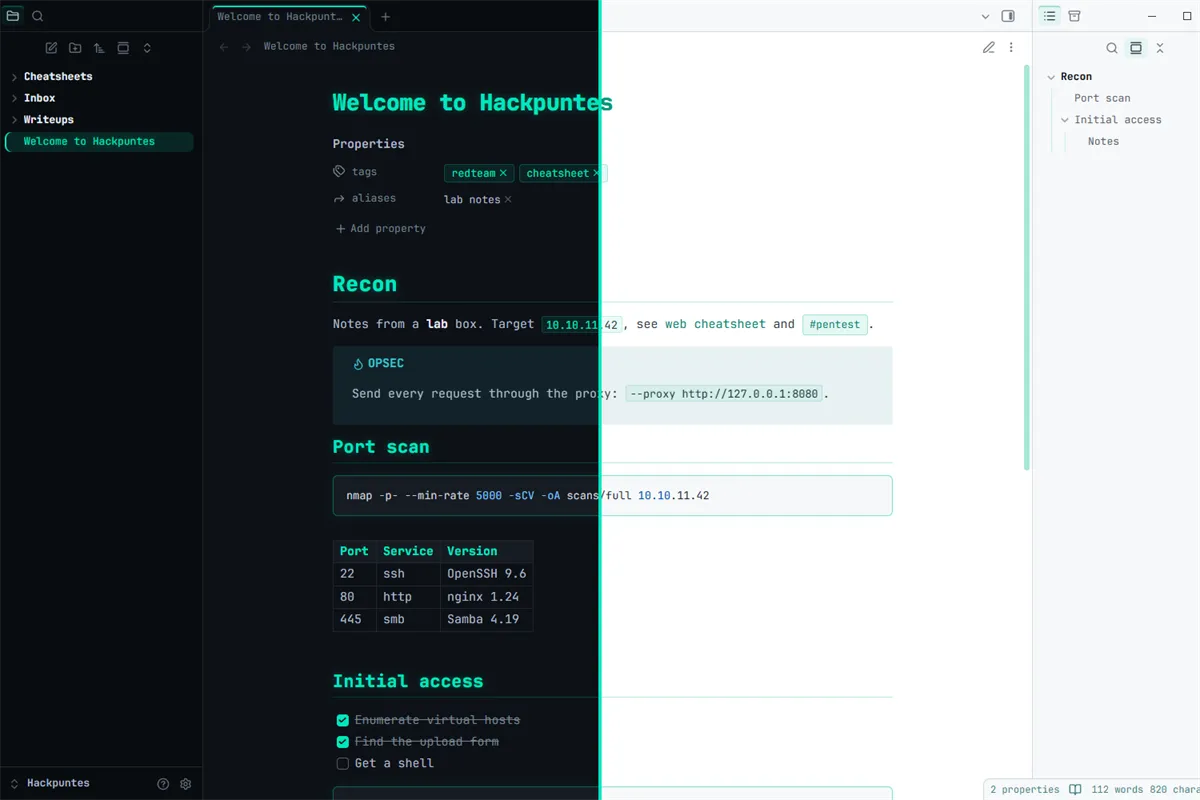Click the tags property icon

(339, 172)
